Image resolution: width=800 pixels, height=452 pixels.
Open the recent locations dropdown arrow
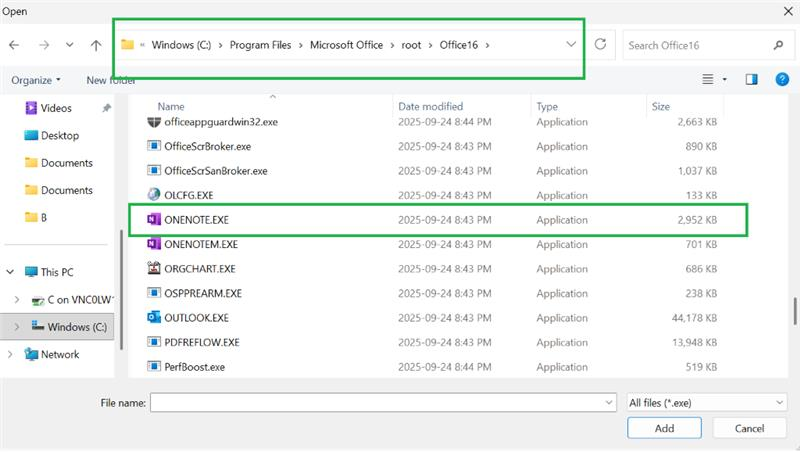point(69,45)
